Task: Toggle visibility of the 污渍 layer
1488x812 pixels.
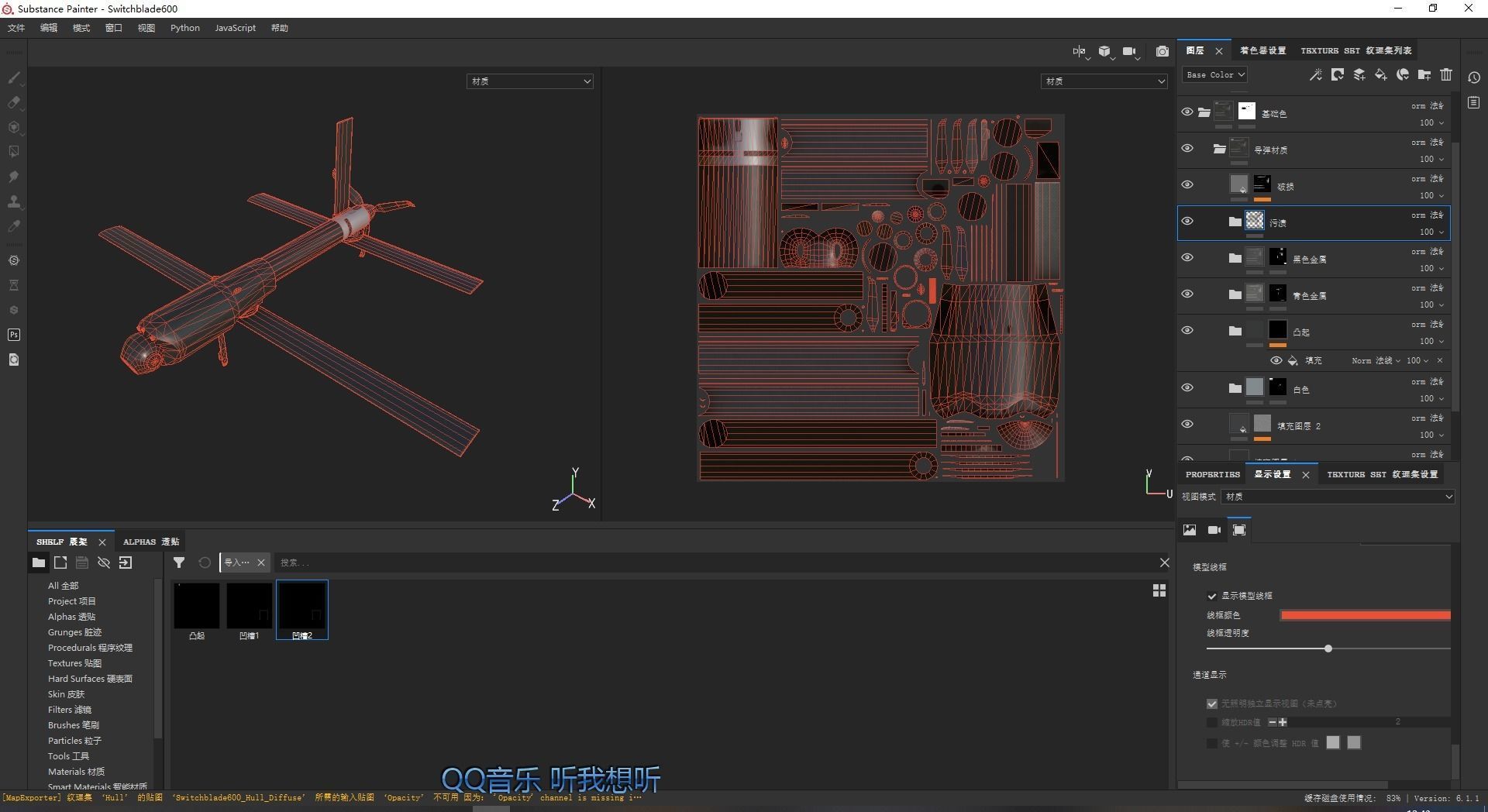Action: point(1187,222)
